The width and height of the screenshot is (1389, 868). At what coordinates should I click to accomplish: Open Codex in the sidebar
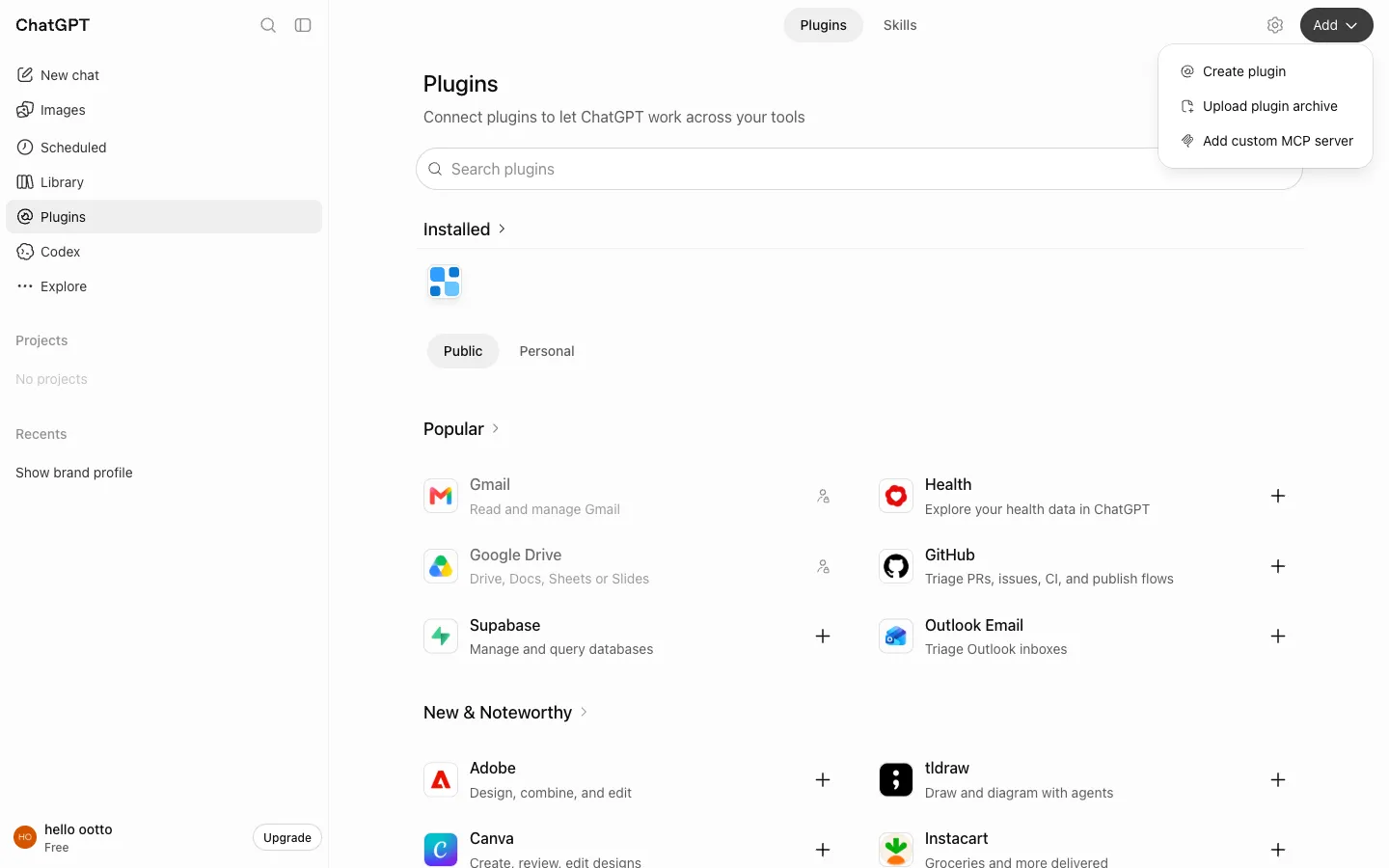pos(164,252)
